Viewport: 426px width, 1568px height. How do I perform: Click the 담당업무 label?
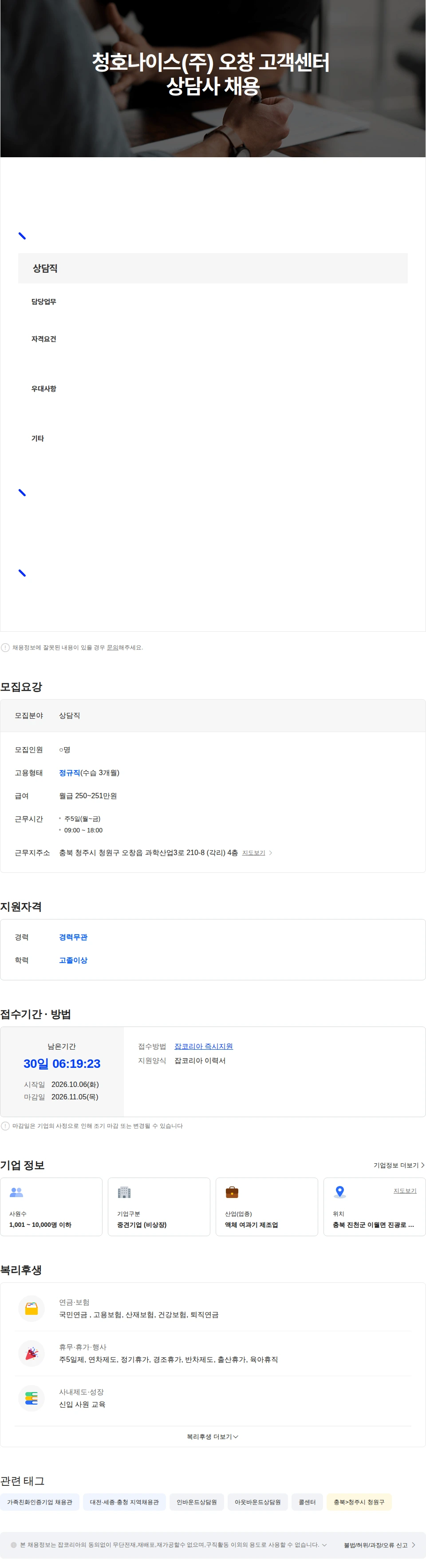(44, 302)
